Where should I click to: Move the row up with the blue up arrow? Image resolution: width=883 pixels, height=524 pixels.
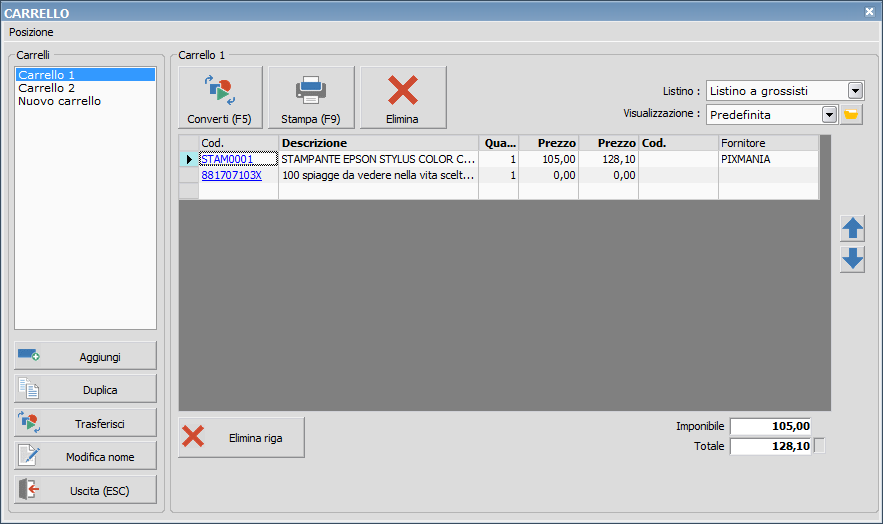(x=852, y=229)
